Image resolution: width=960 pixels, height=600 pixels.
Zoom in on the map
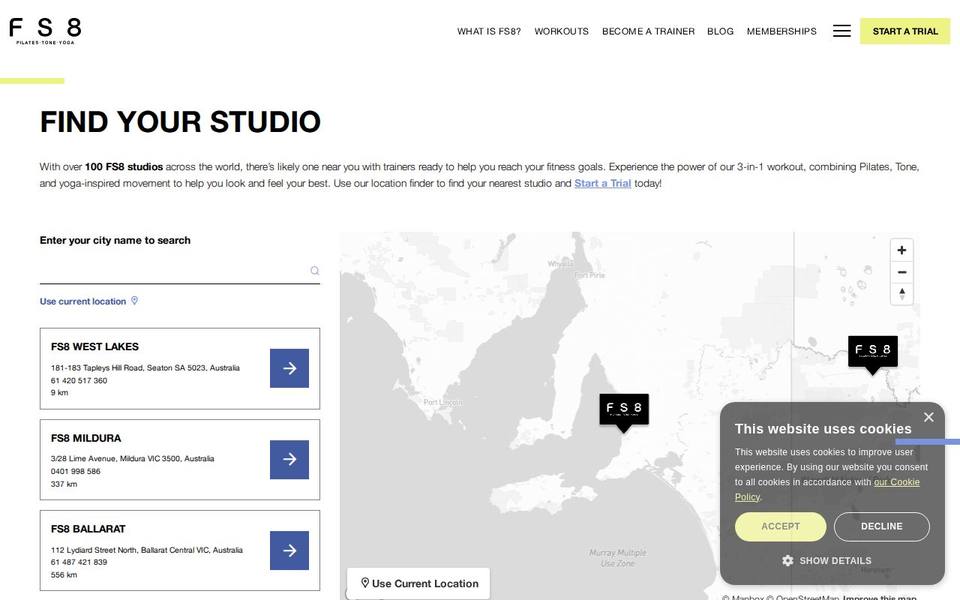[901, 250]
